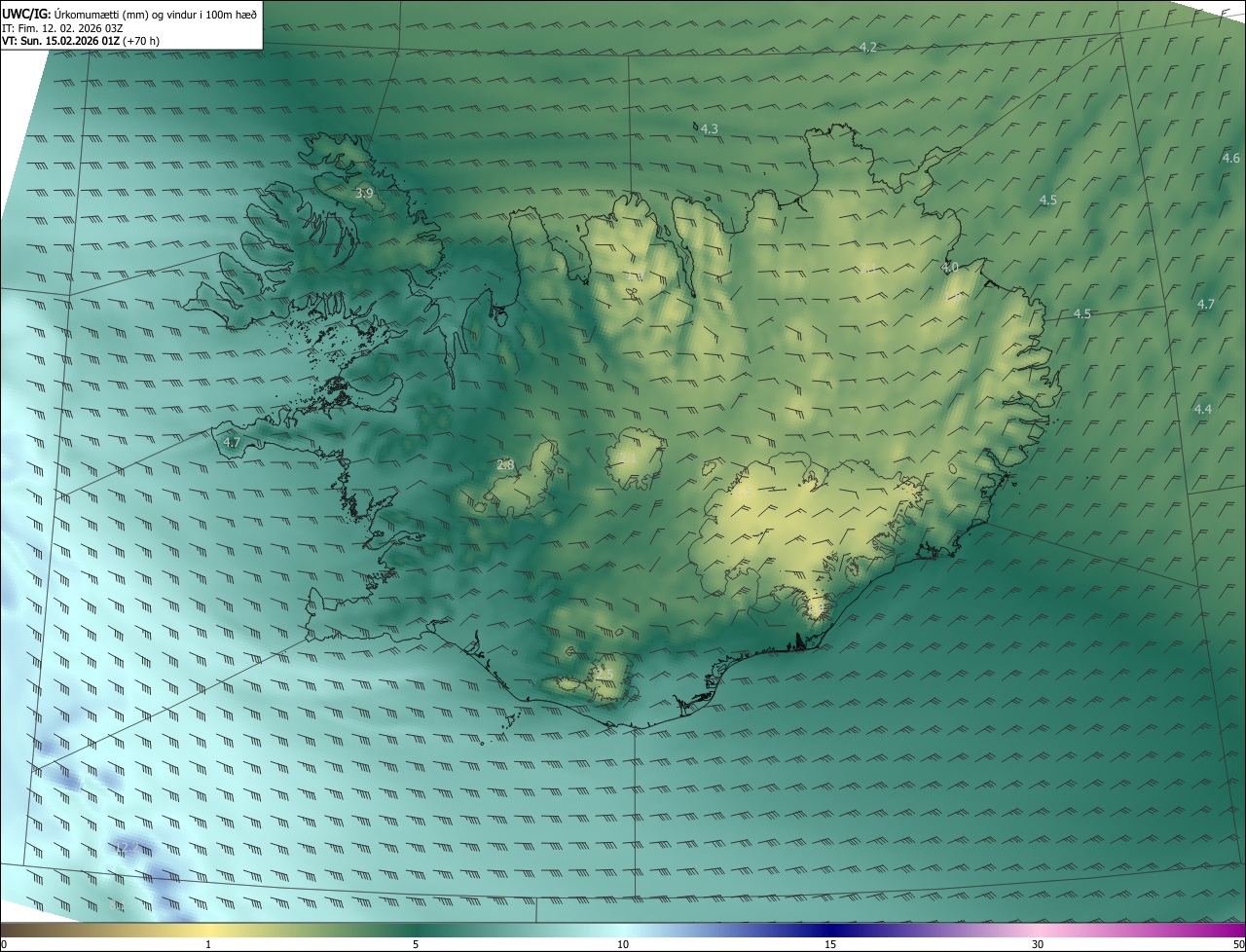
Task: Click the '50' tick on the color scale
Action: [x=1238, y=944]
